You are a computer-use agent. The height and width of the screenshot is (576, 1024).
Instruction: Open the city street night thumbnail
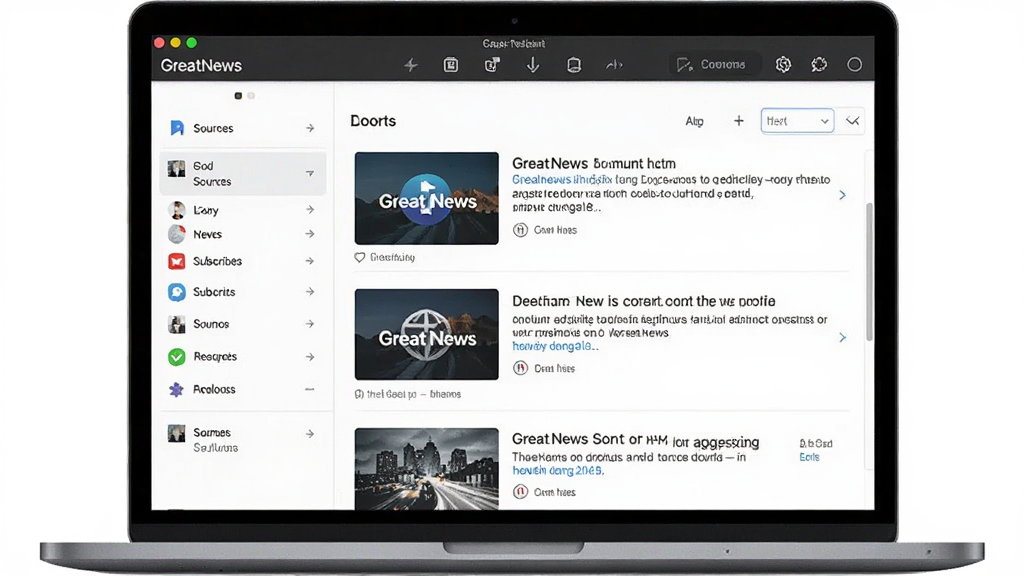pos(426,469)
